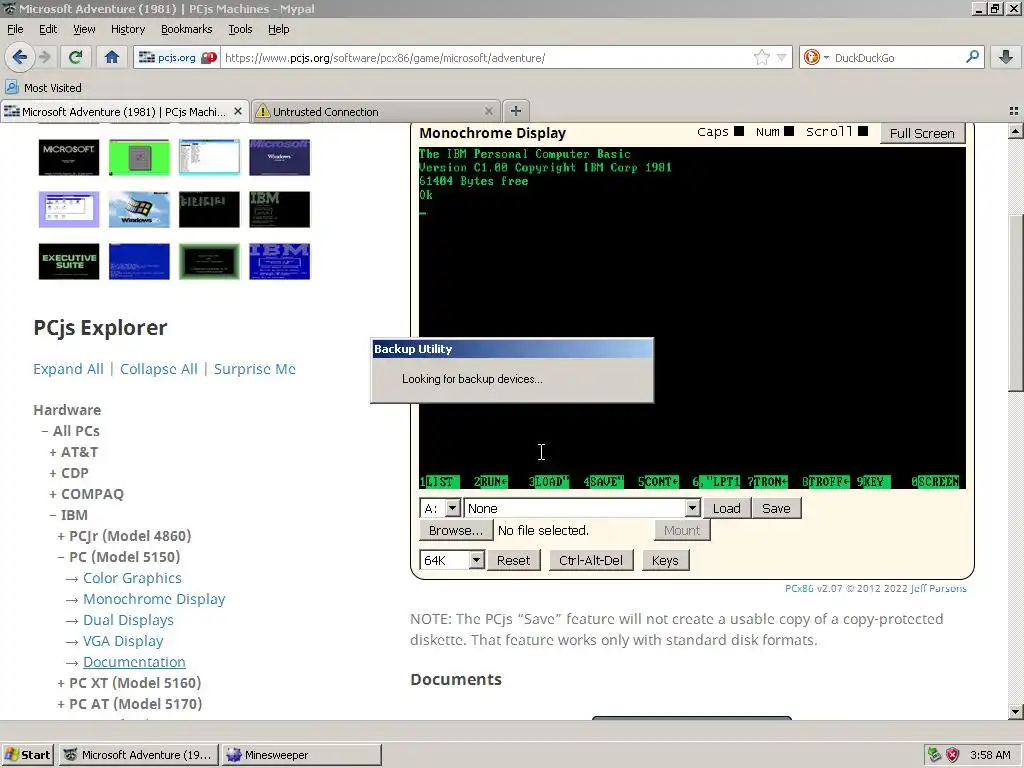Click the pcjs.org site identity icon
Screen dimensions: 1024x768
[176, 57]
